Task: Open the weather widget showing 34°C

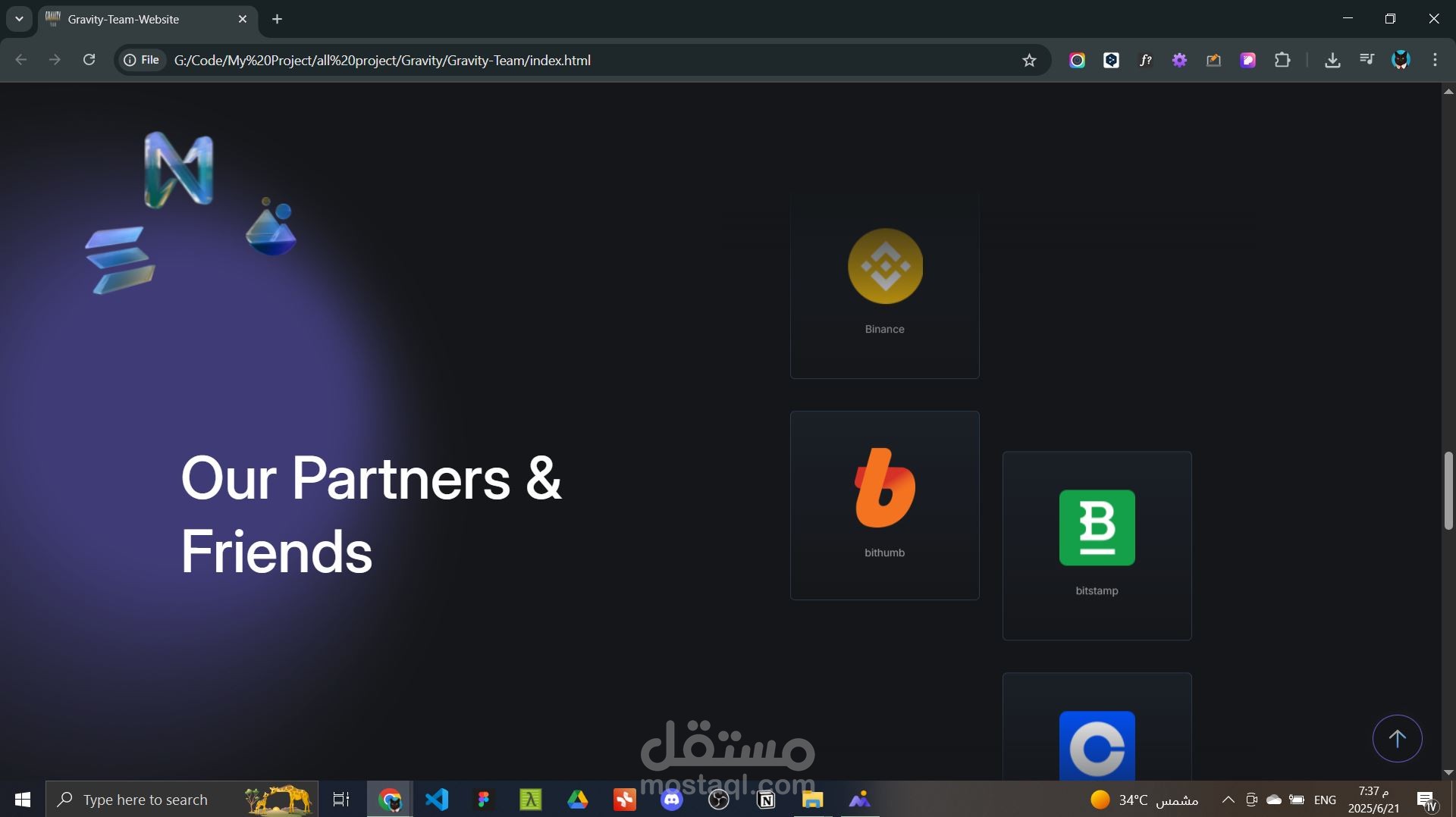Action: pos(1144,800)
